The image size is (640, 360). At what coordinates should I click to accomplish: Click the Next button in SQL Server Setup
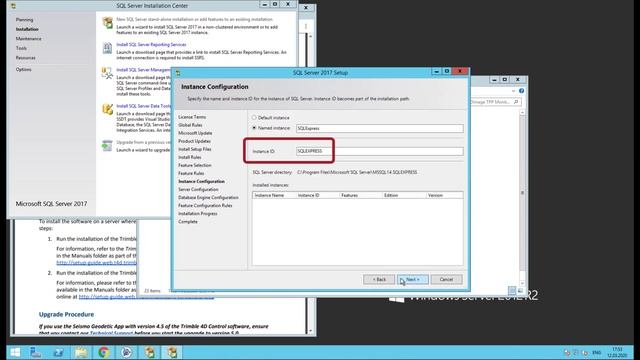click(413, 280)
